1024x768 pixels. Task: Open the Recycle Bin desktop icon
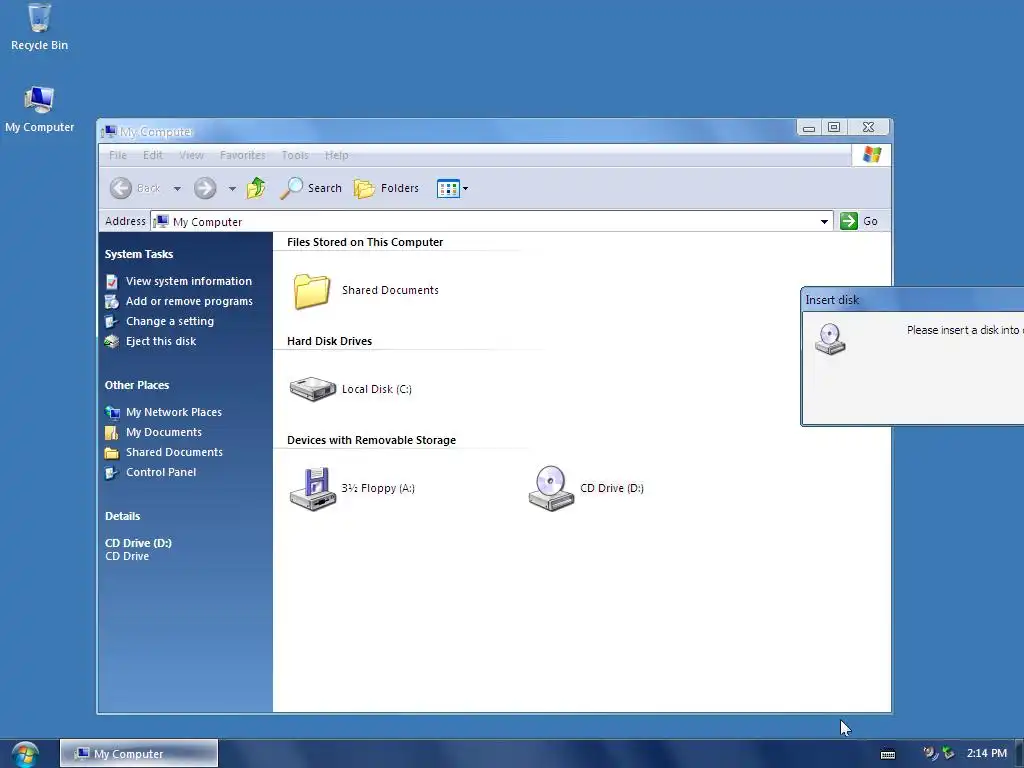(39, 27)
